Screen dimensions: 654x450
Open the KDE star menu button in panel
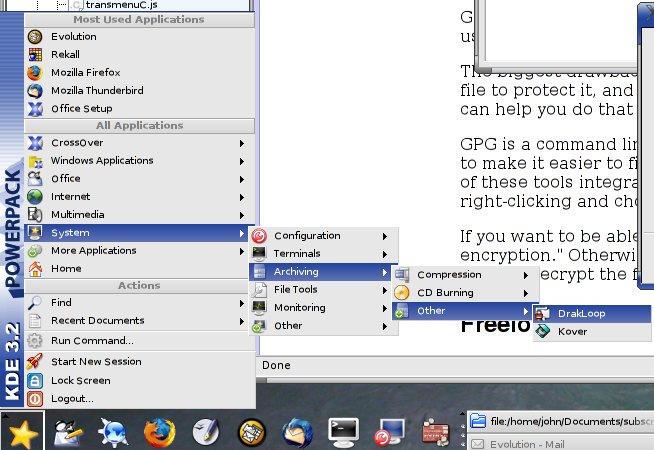[x=22, y=432]
